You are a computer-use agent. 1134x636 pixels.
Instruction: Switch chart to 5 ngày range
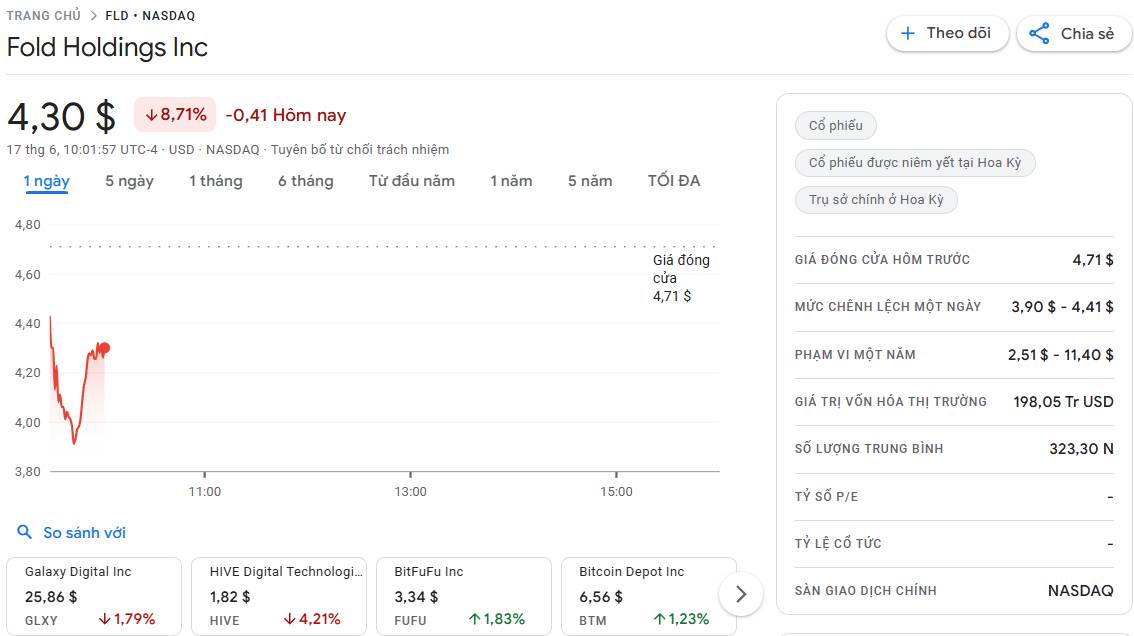[129, 181]
